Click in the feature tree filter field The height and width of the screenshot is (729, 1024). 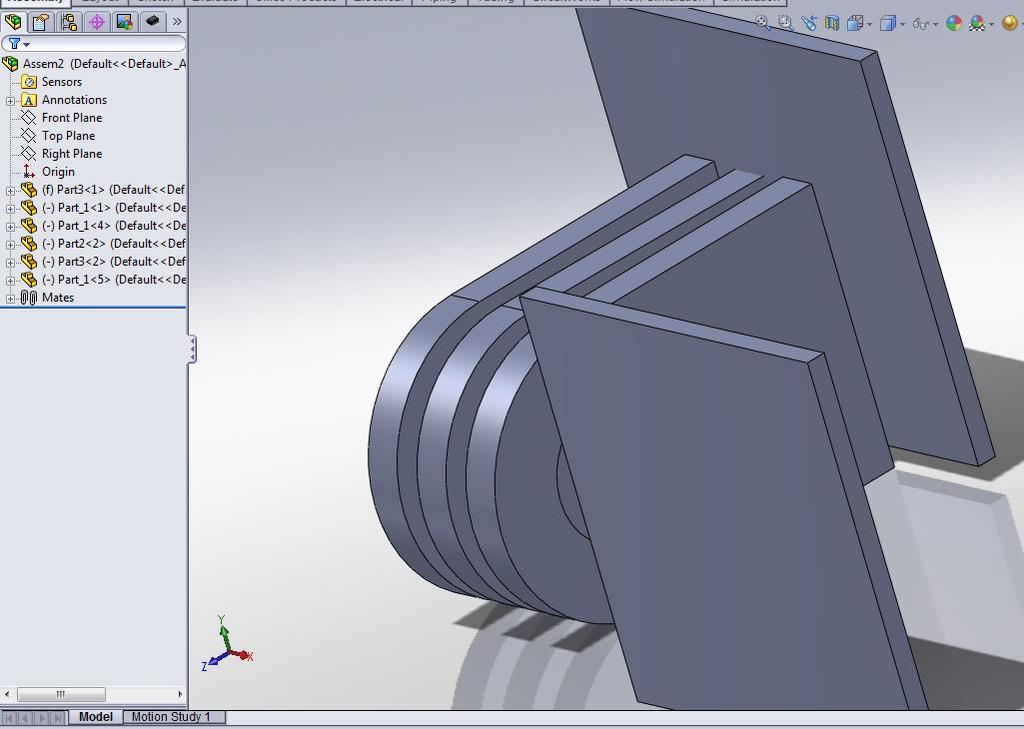point(93,44)
